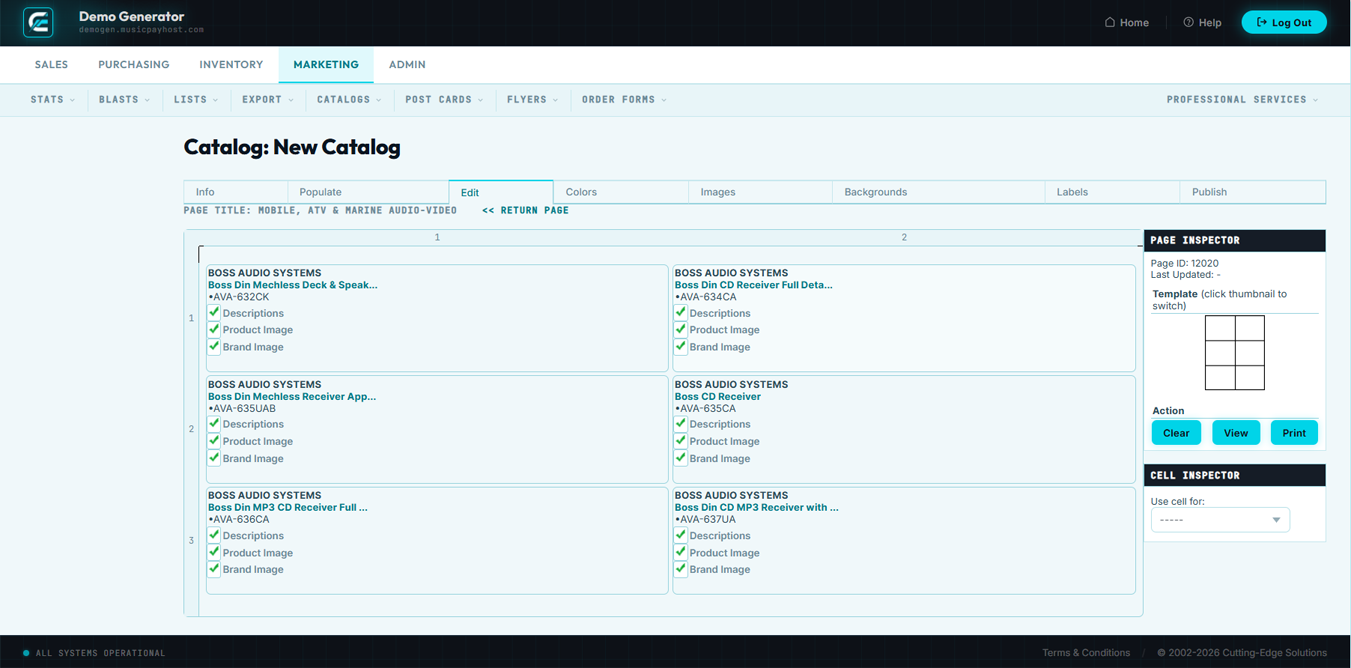Toggle Descriptions checkbox for AVA-632CK
The image size is (1351, 668).
pos(214,312)
